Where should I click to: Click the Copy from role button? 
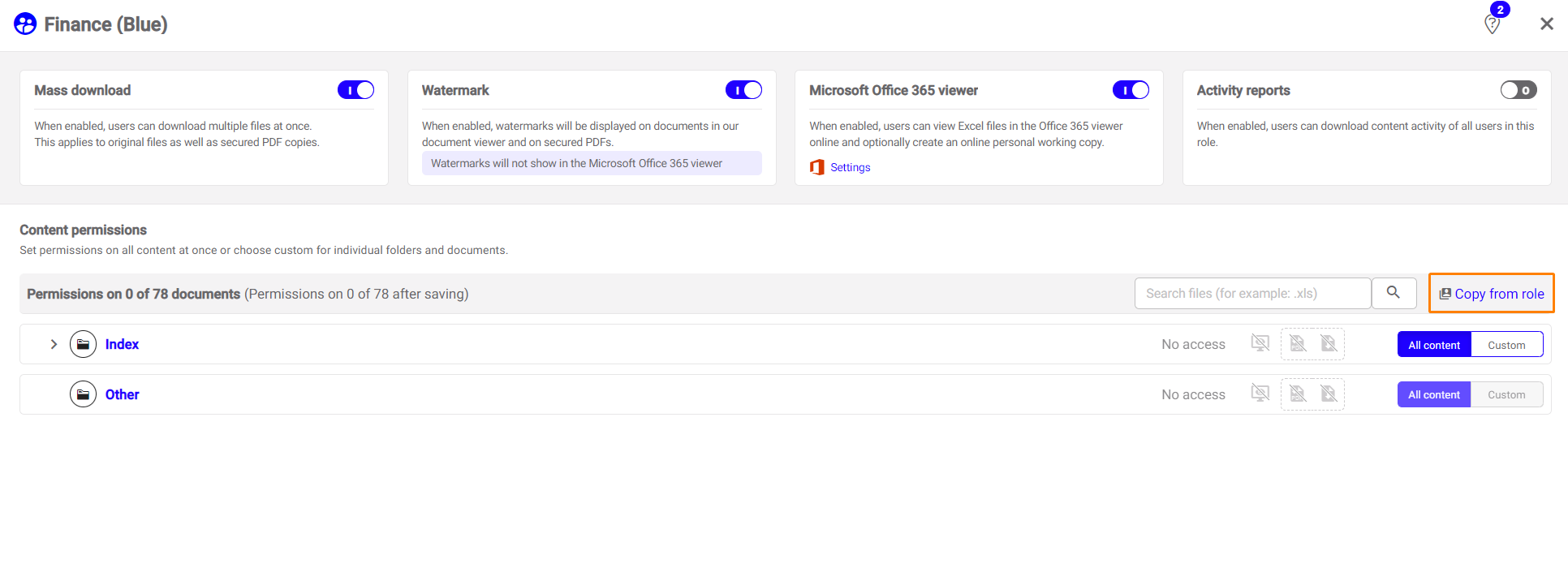point(1492,294)
